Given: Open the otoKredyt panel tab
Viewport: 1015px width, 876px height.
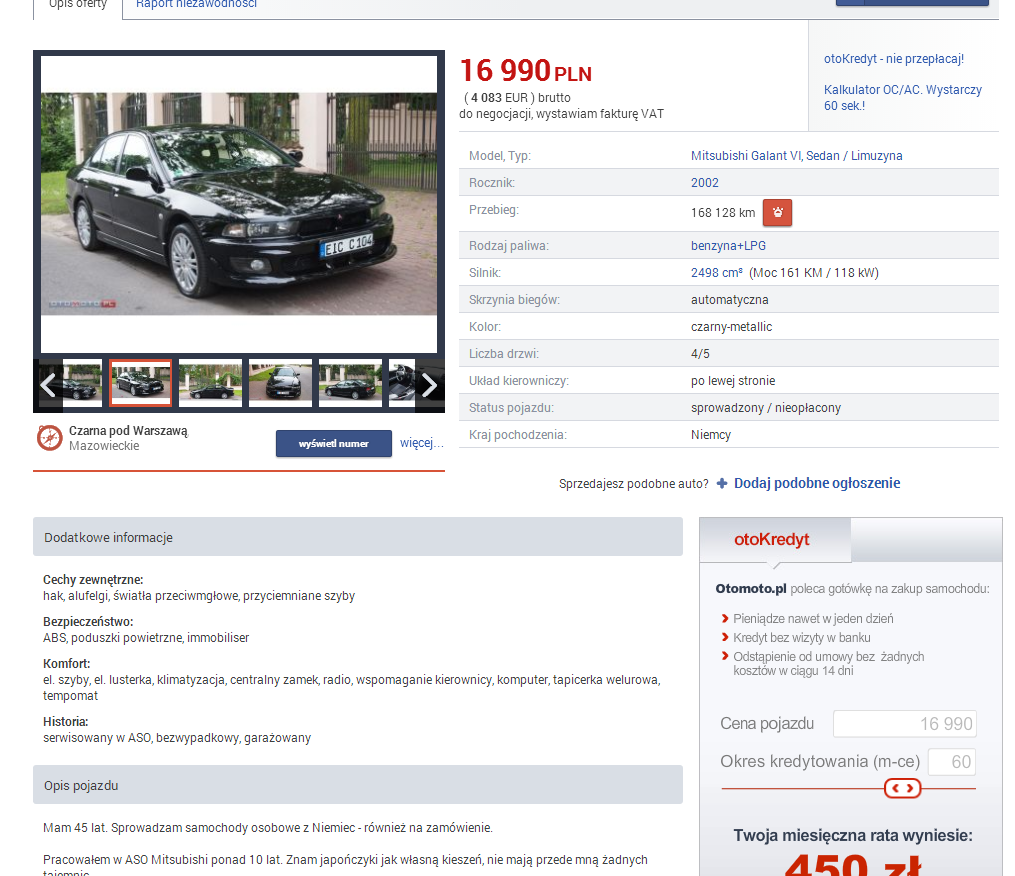Looking at the screenshot, I should coord(775,539).
